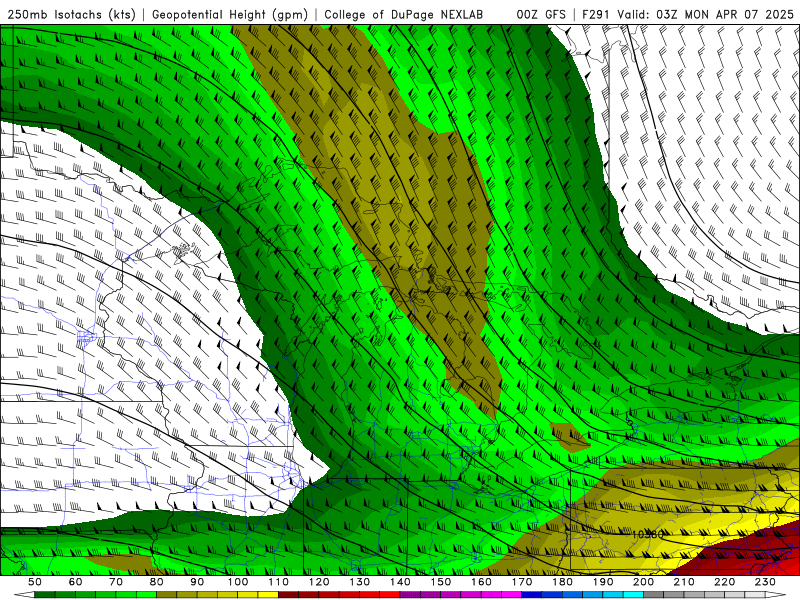Screen dimensions: 800x600
Task: Click the '70' value on the color scale
Action: click(116, 582)
